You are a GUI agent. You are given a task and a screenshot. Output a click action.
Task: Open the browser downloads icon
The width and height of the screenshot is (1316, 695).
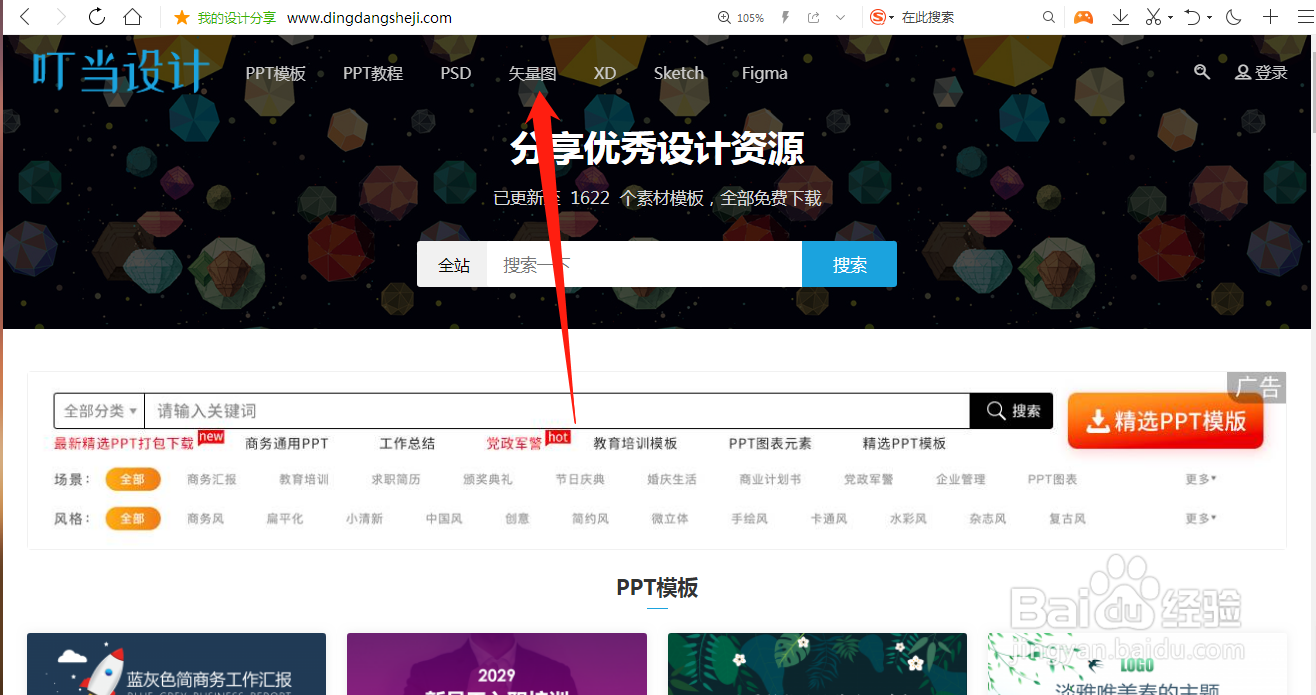click(1121, 17)
